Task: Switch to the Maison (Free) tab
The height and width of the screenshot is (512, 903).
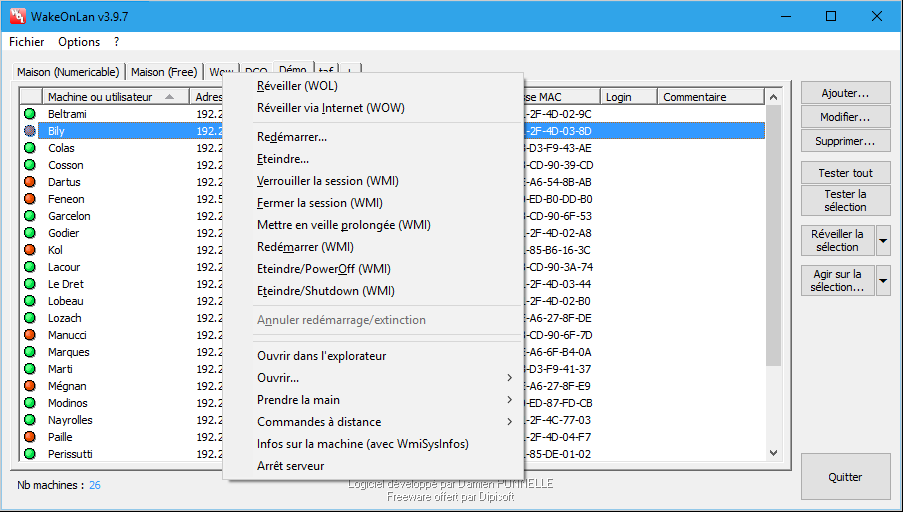Action: pos(164,72)
